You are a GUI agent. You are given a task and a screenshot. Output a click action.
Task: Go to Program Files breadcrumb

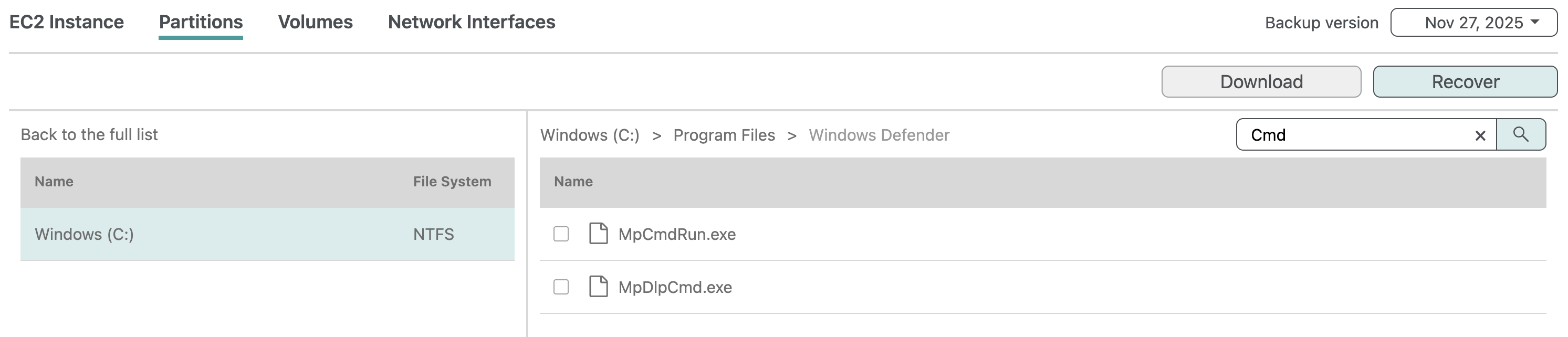[x=724, y=135]
